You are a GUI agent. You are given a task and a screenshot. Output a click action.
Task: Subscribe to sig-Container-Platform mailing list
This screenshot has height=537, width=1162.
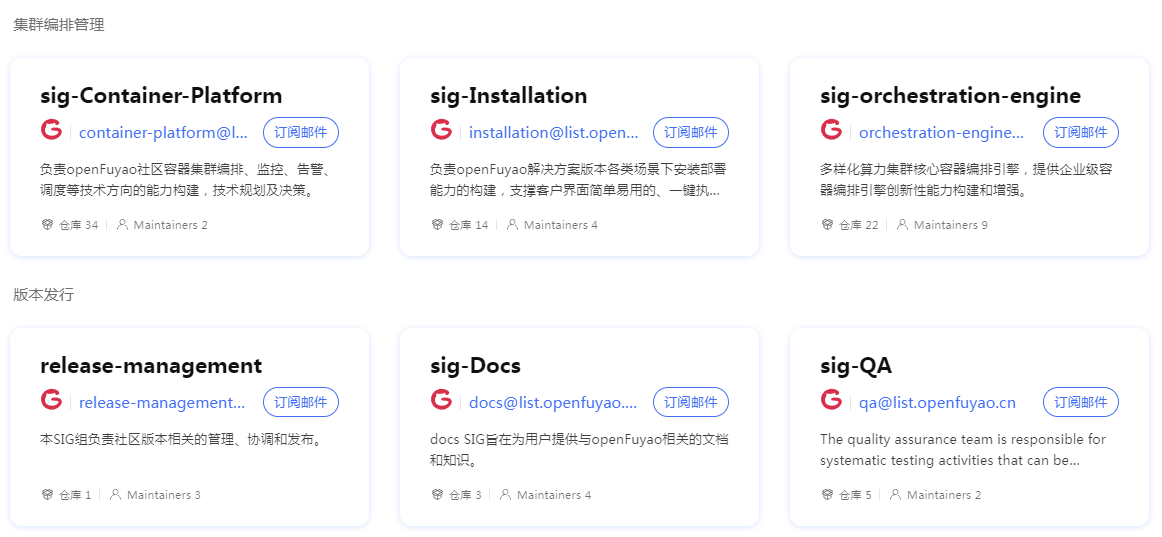coord(301,132)
